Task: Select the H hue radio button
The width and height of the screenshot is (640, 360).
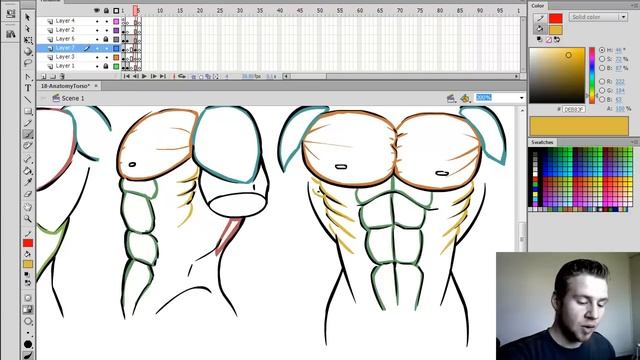Action: 602,50
